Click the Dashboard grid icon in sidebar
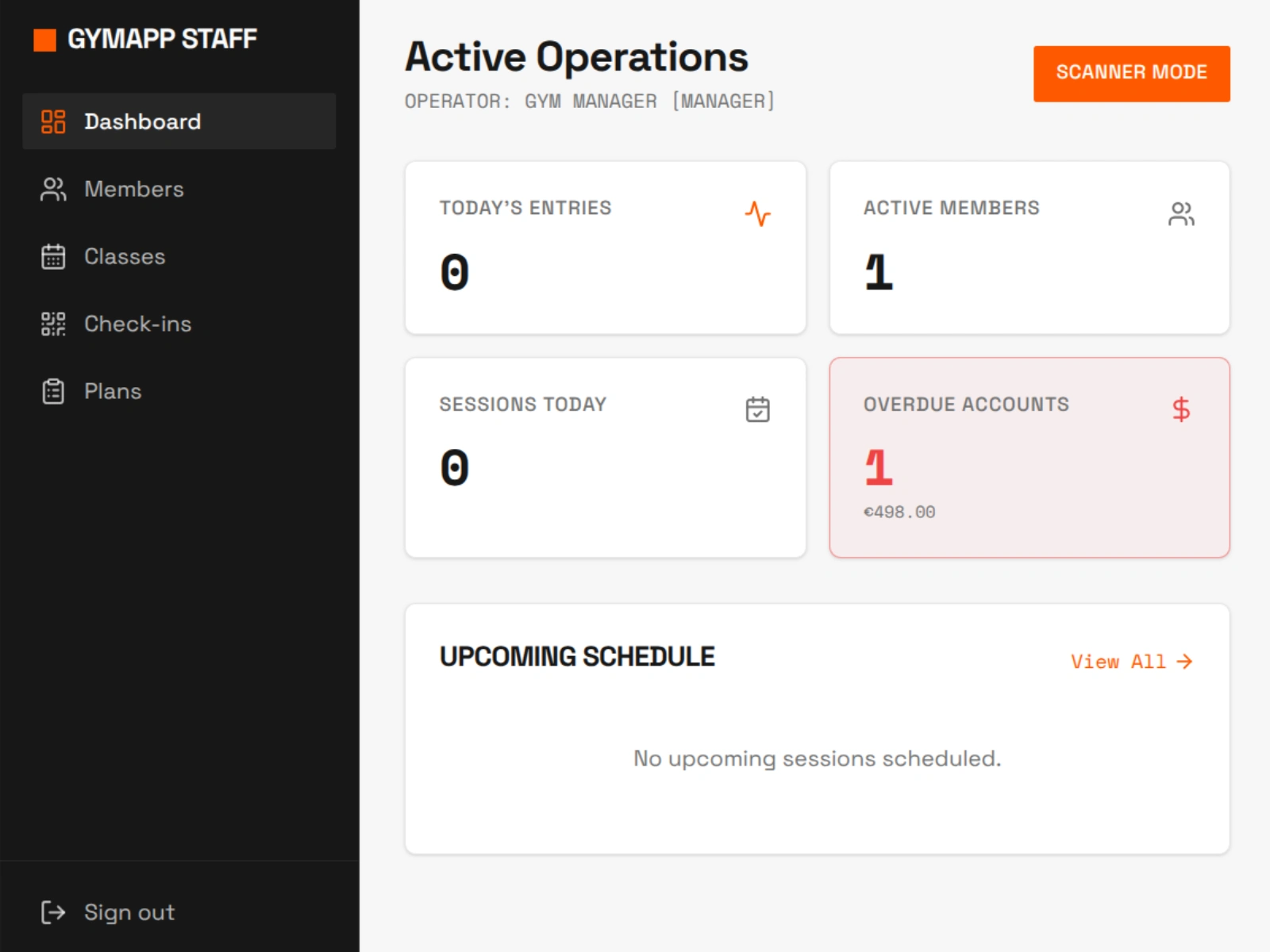 [x=53, y=121]
